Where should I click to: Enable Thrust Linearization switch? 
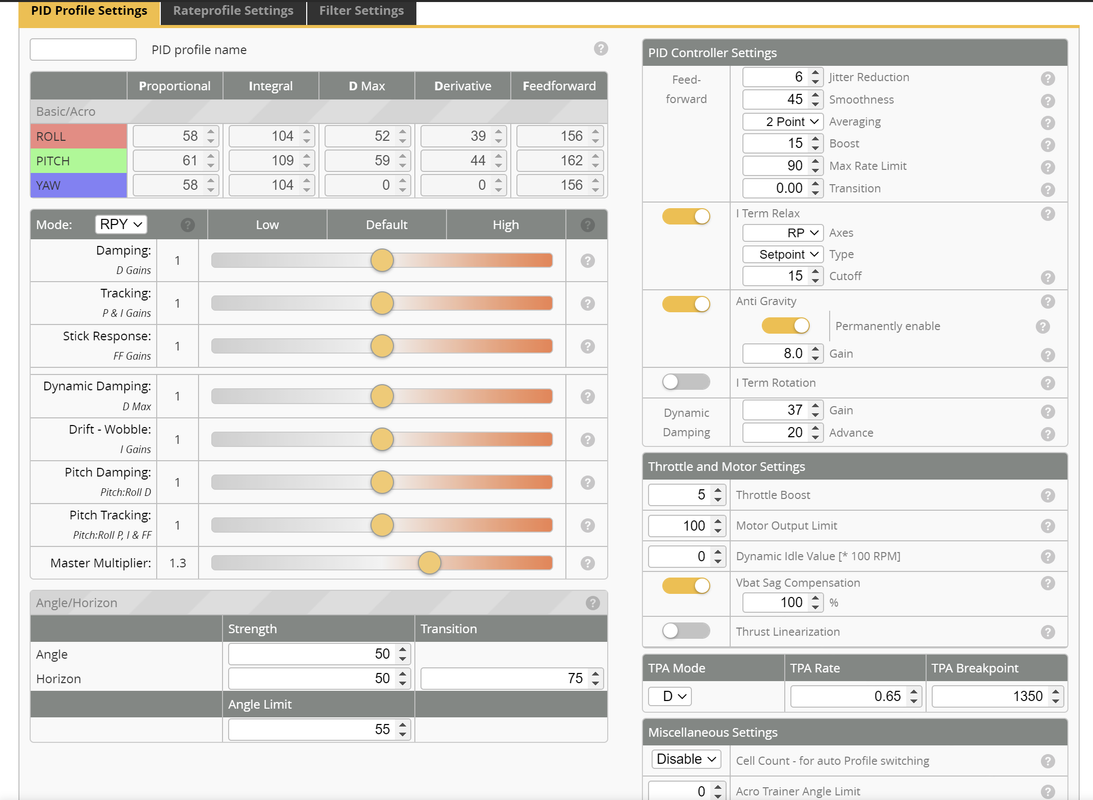pyautogui.click(x=686, y=630)
